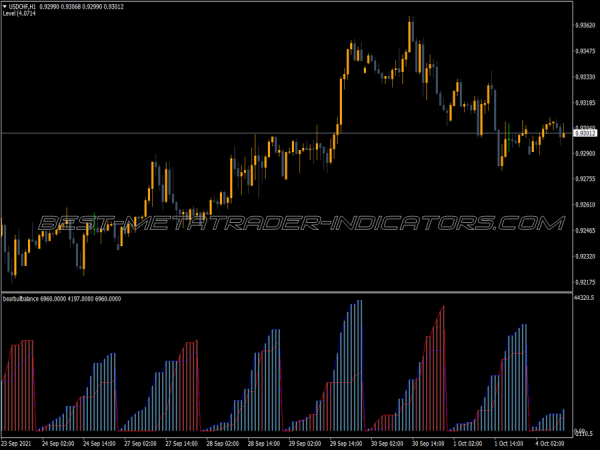Viewport: 600px width, 450px height.
Task: Click the 29 Sep 14:00 time label
Action: click(x=346, y=443)
